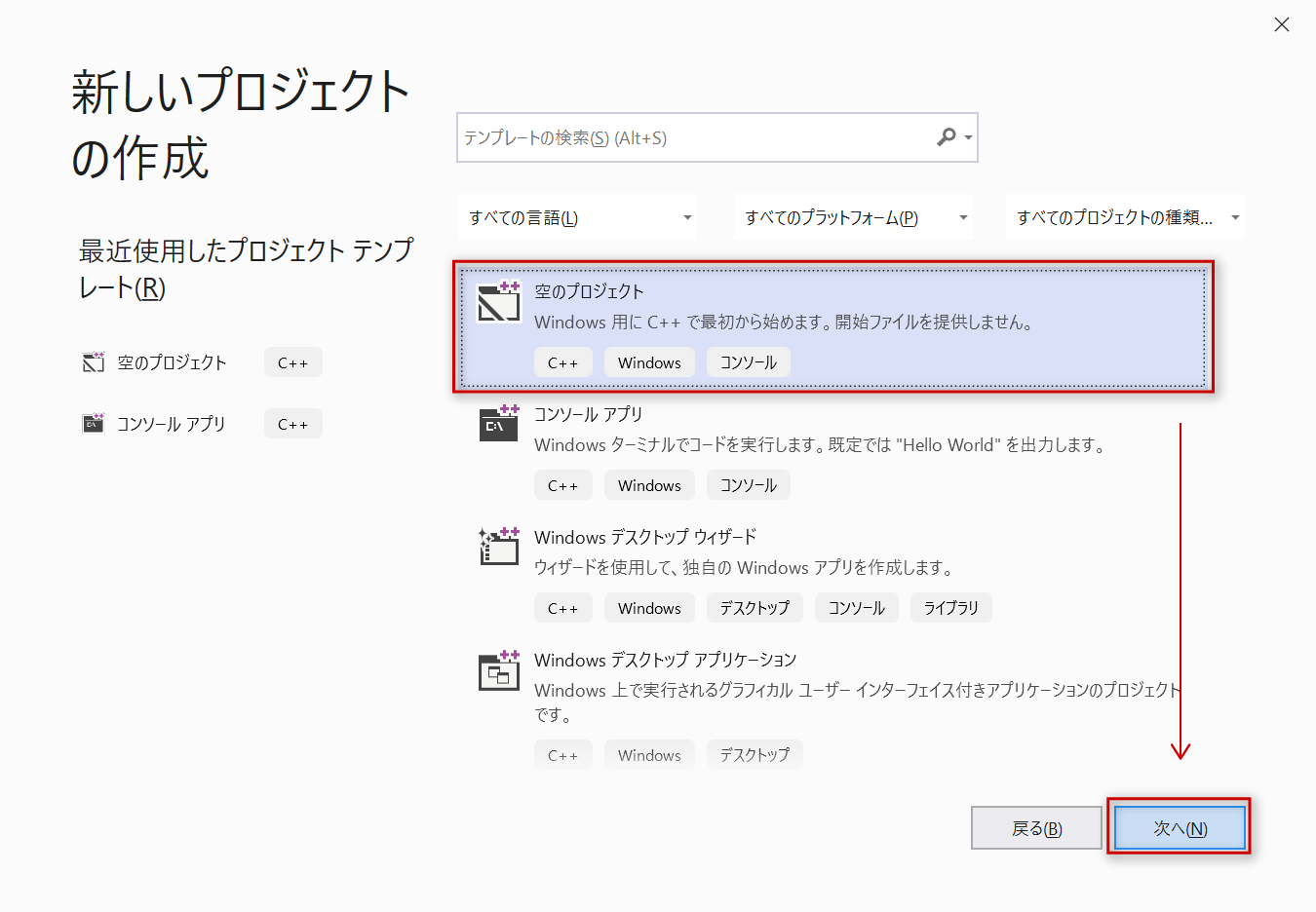Image resolution: width=1316 pixels, height=912 pixels.
Task: Click C++ tag beside recent コンソール アプリ
Action: pyautogui.click(x=292, y=424)
